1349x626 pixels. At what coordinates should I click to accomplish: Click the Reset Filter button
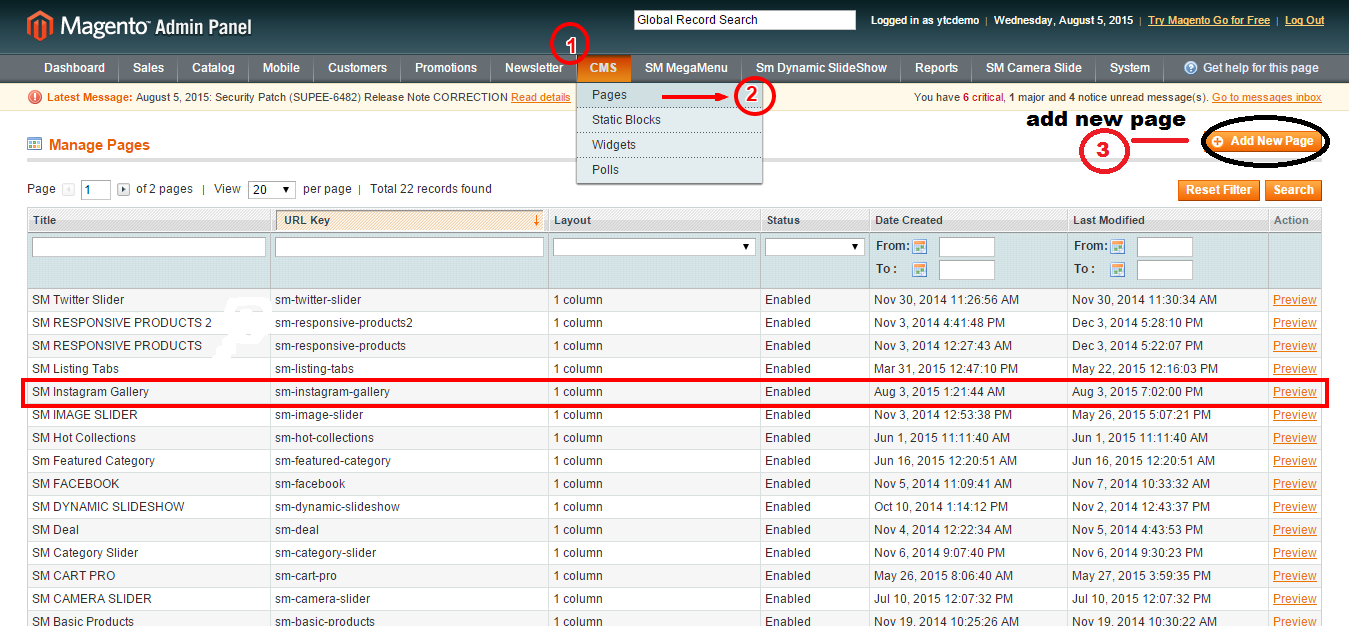tap(1219, 190)
